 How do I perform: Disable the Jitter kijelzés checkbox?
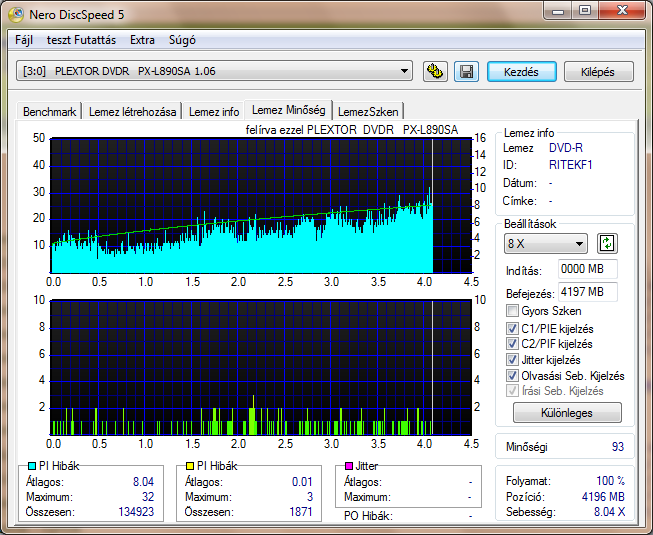pyautogui.click(x=512, y=360)
